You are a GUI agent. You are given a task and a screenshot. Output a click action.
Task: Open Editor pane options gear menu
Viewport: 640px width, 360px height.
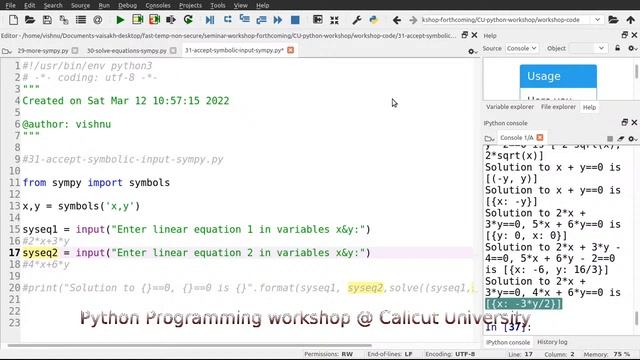tap(472, 51)
